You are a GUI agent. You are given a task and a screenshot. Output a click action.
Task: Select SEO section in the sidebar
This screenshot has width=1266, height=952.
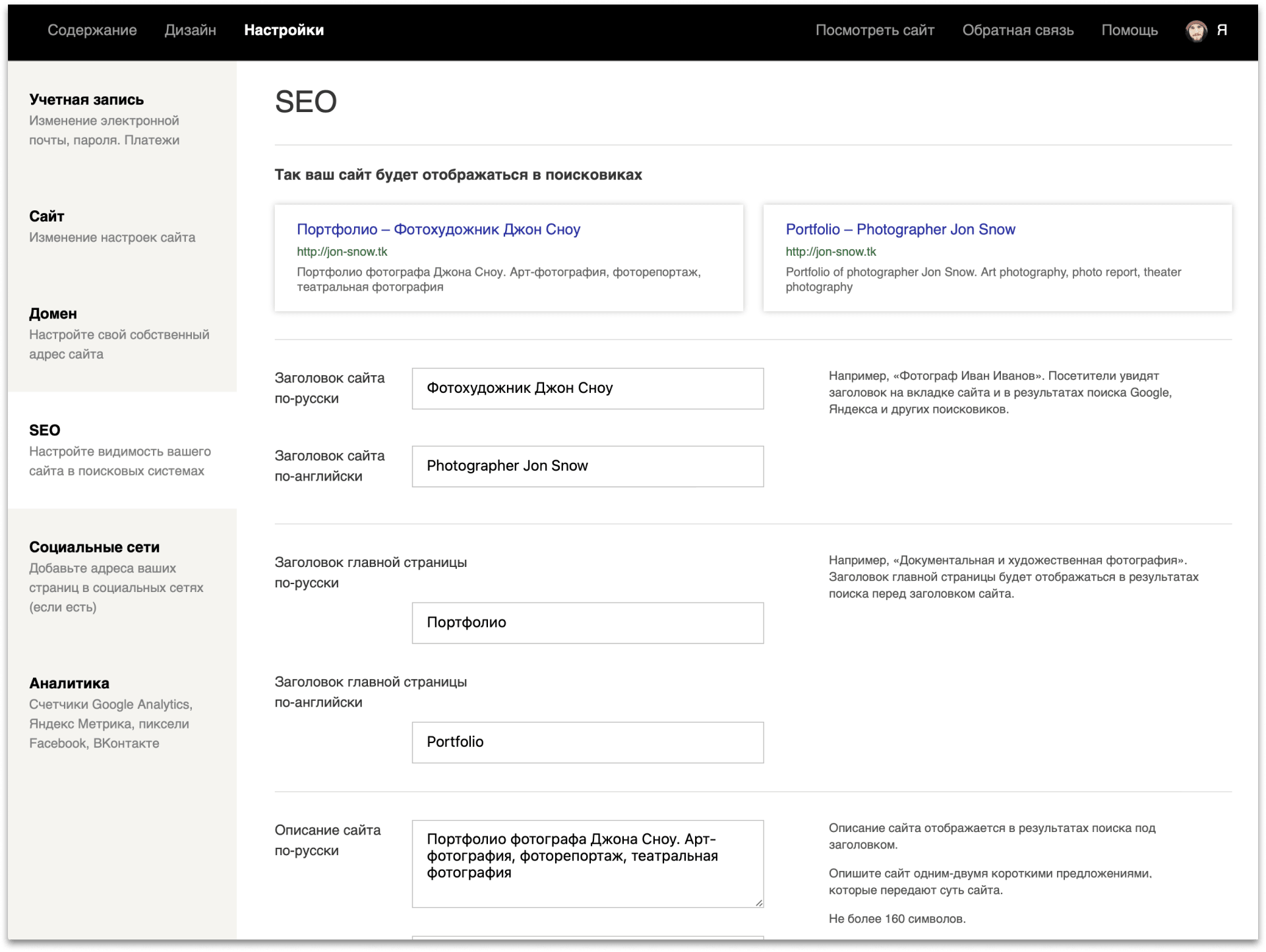point(45,431)
